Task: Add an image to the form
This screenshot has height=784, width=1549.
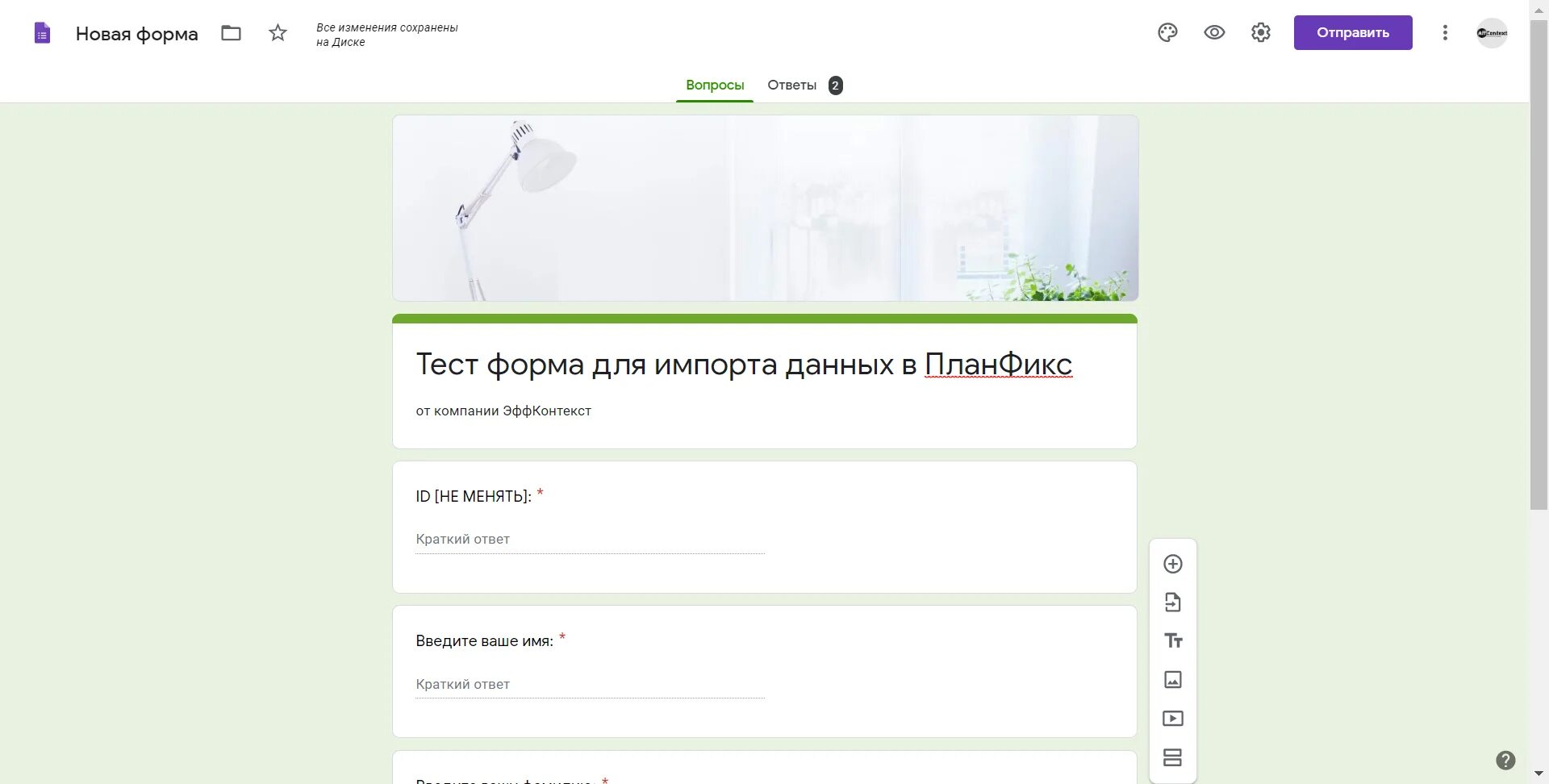Action: [1173, 680]
